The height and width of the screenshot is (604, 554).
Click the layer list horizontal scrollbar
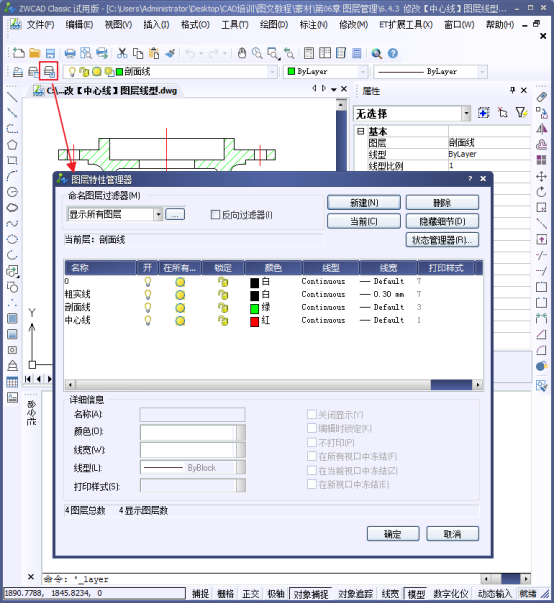click(x=274, y=385)
